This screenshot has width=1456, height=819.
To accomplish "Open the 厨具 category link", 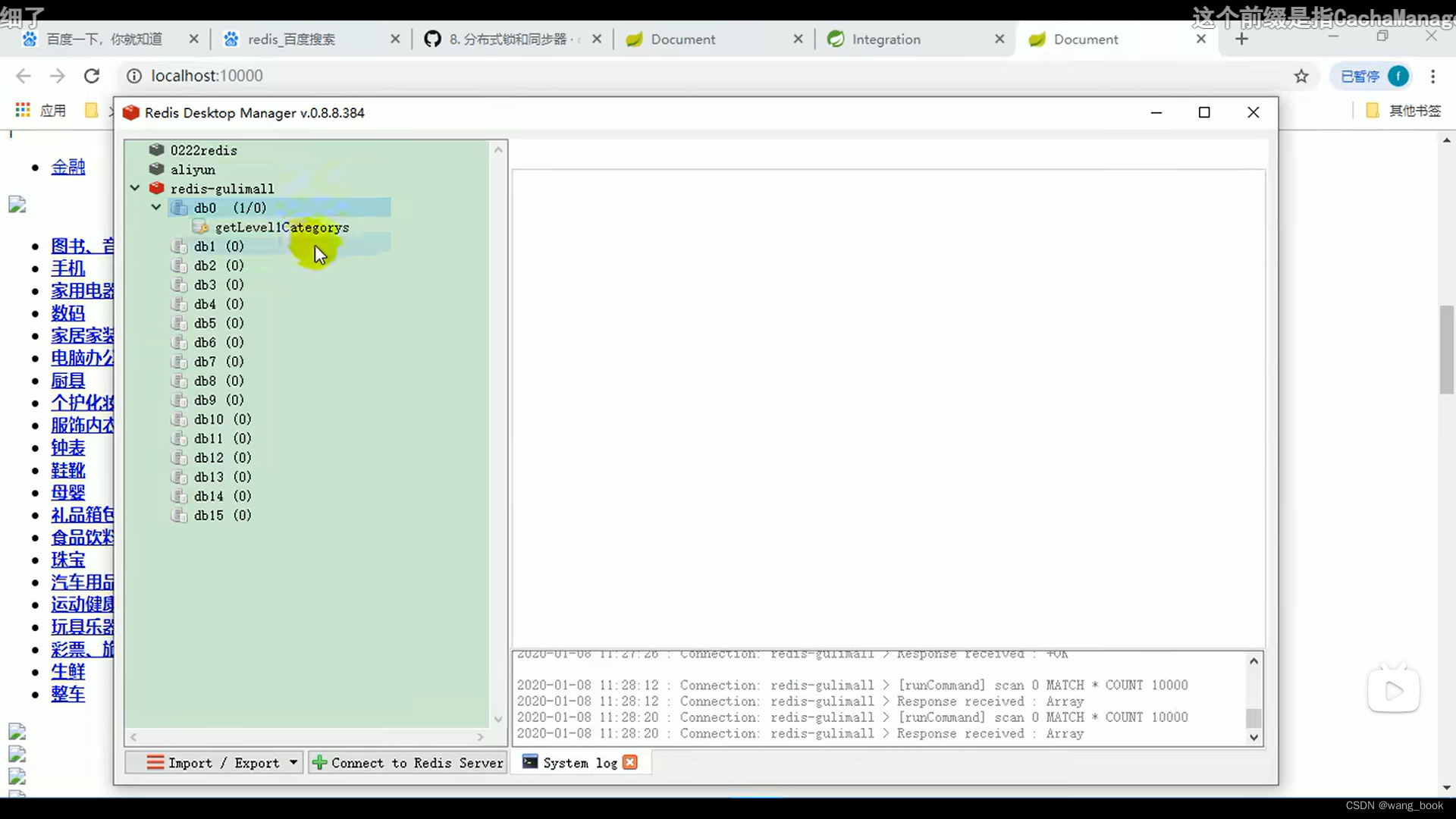I will click(68, 381).
